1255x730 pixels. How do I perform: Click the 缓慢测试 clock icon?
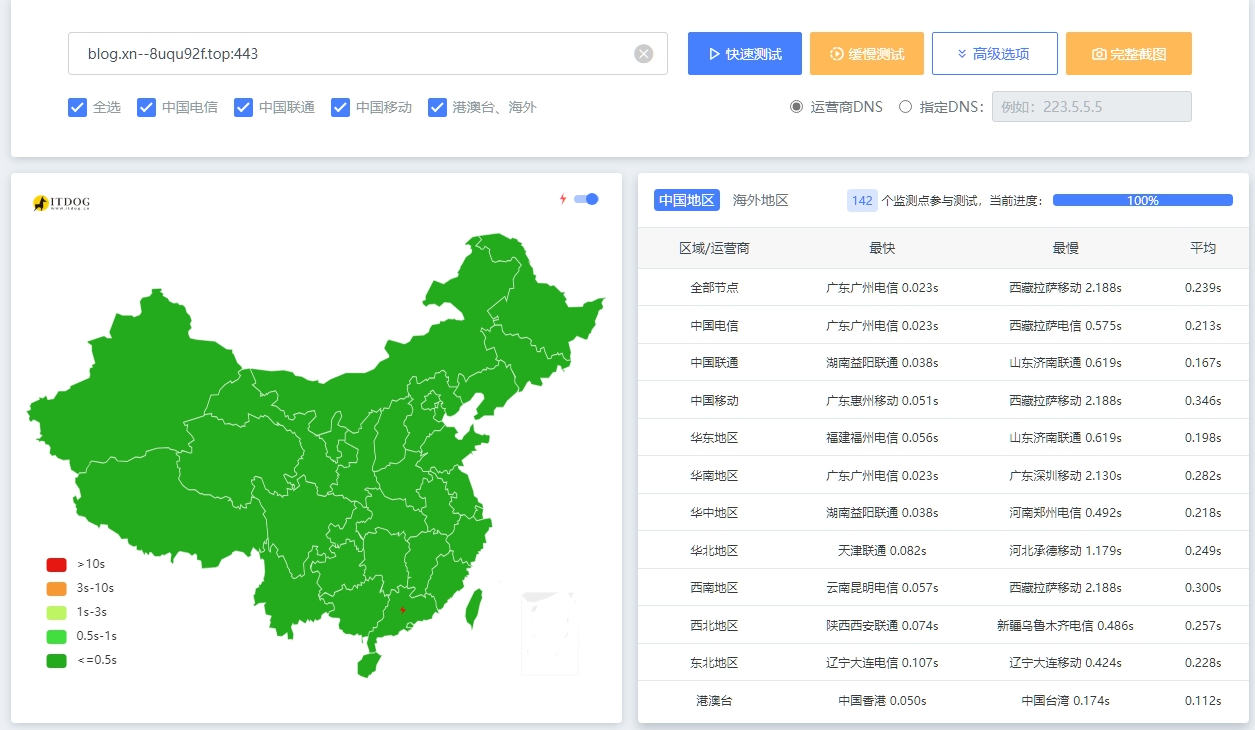point(838,53)
